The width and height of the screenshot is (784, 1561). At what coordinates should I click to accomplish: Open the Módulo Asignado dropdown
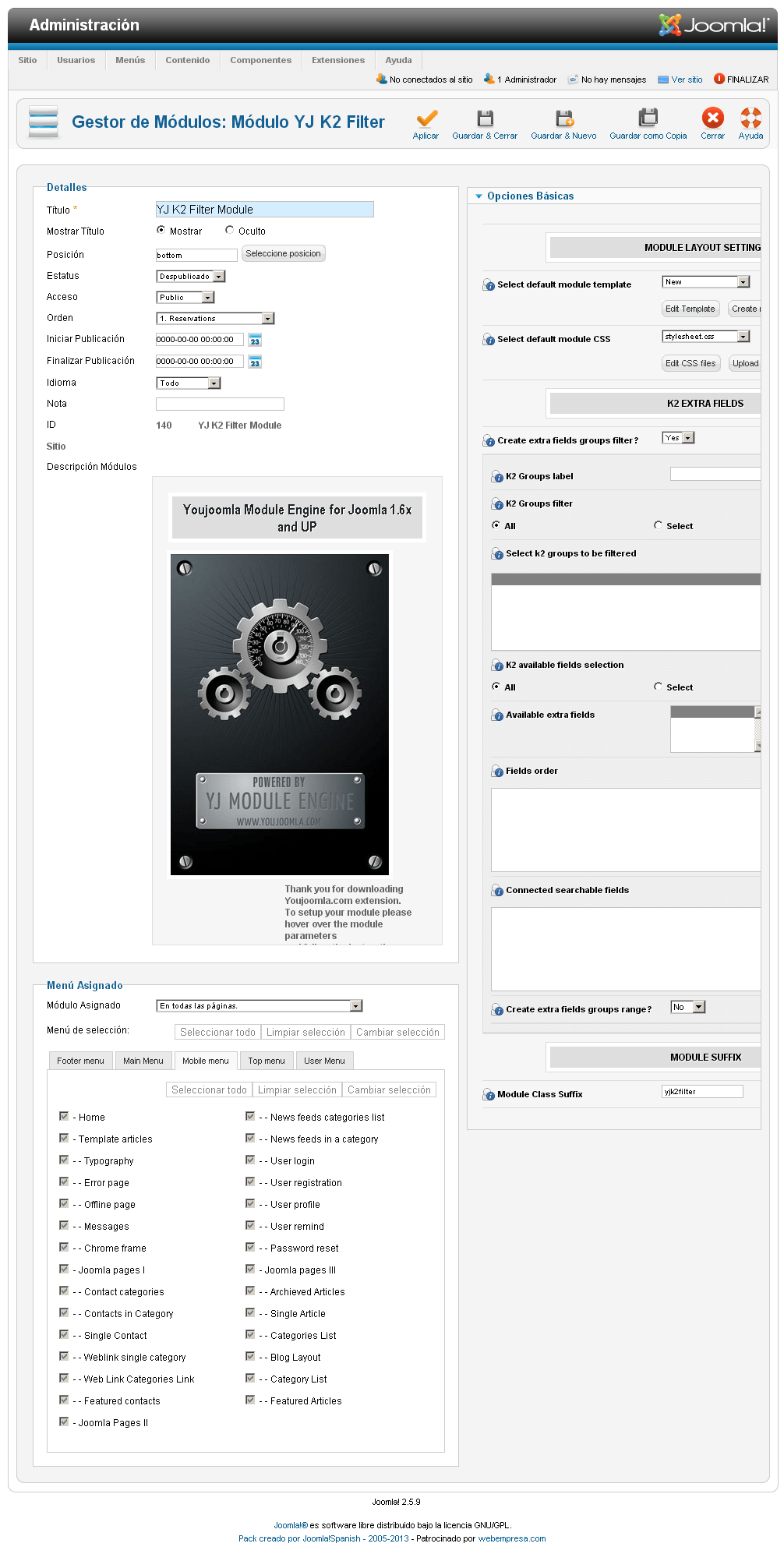click(260, 1006)
